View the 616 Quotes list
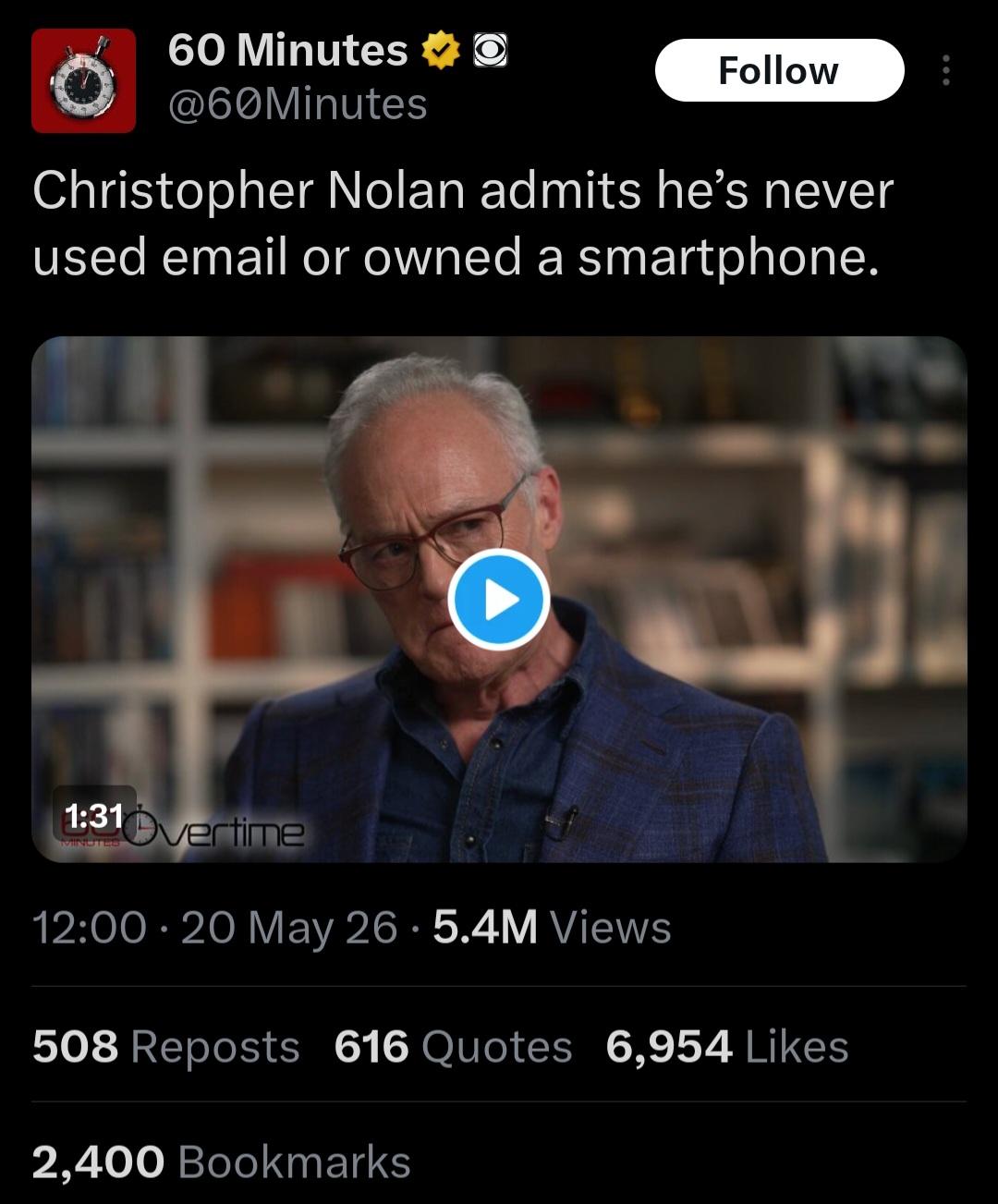The height and width of the screenshot is (1204, 998). click(454, 1047)
